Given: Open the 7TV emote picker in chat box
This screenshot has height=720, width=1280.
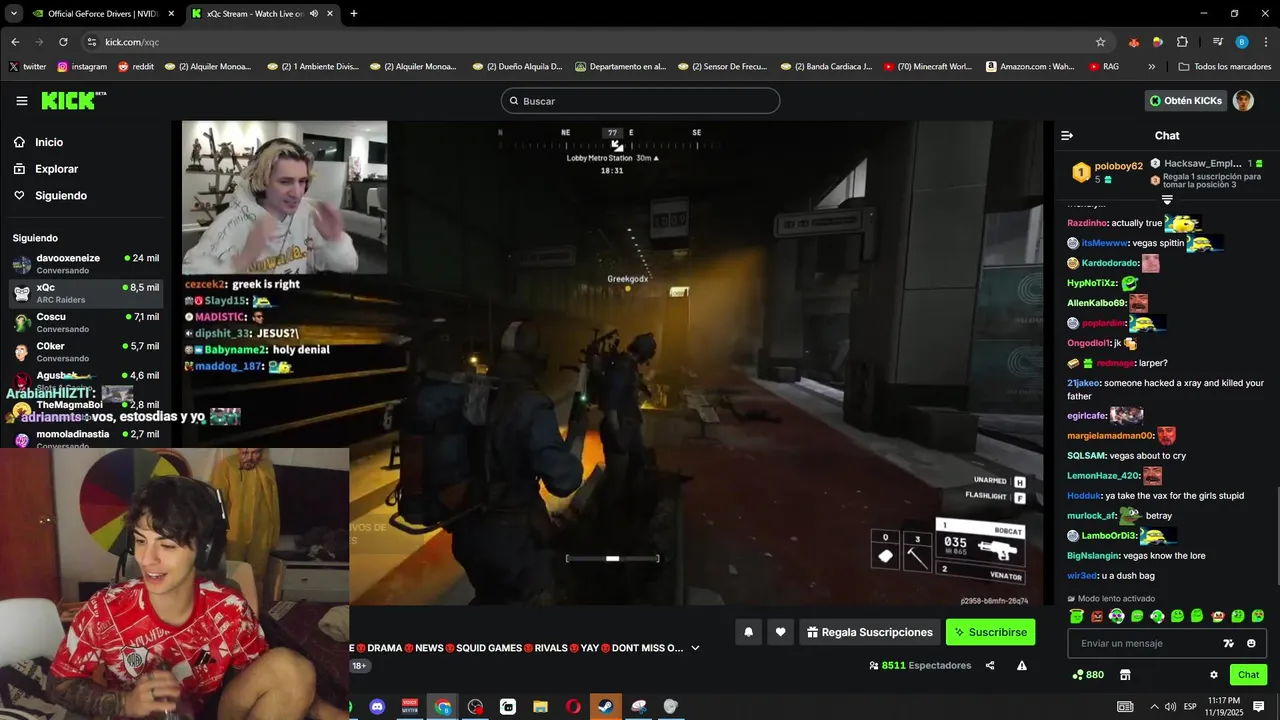Looking at the screenshot, I should pos(1229,644).
